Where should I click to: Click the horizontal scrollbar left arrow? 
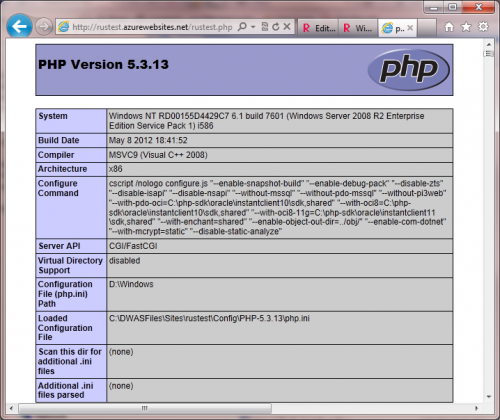click(12, 408)
